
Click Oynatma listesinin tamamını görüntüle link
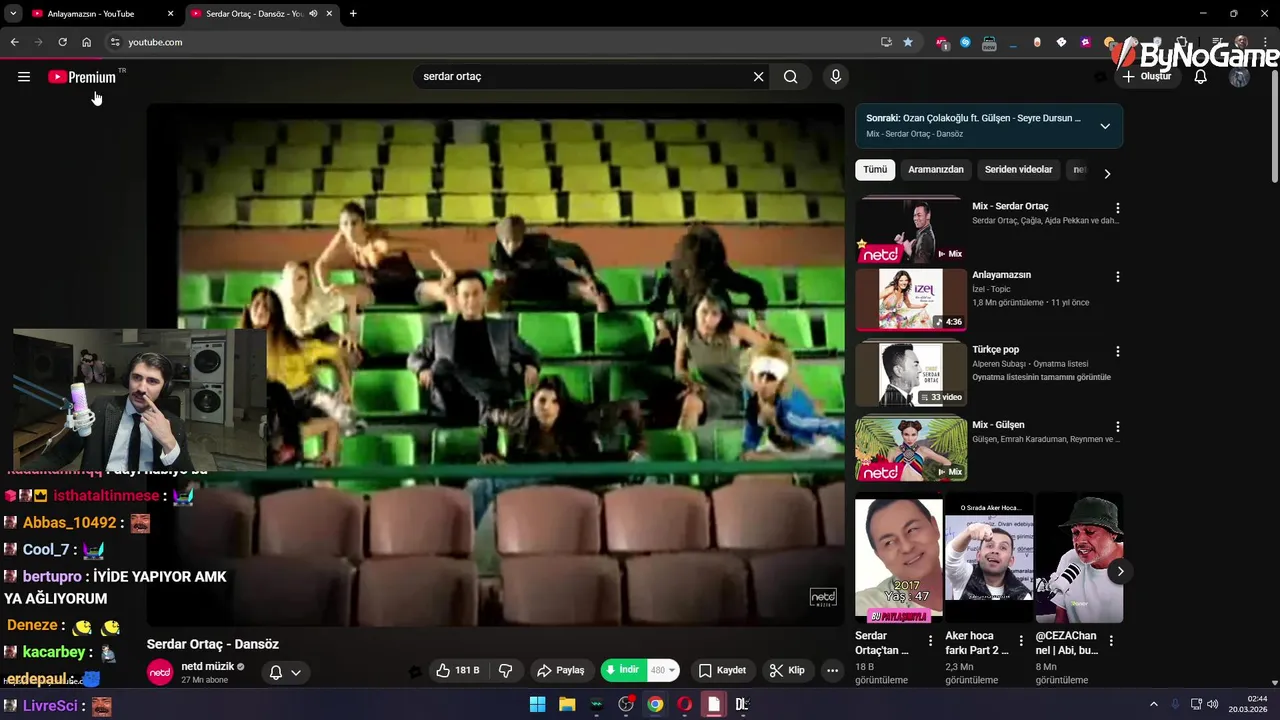pyautogui.click(x=1041, y=377)
